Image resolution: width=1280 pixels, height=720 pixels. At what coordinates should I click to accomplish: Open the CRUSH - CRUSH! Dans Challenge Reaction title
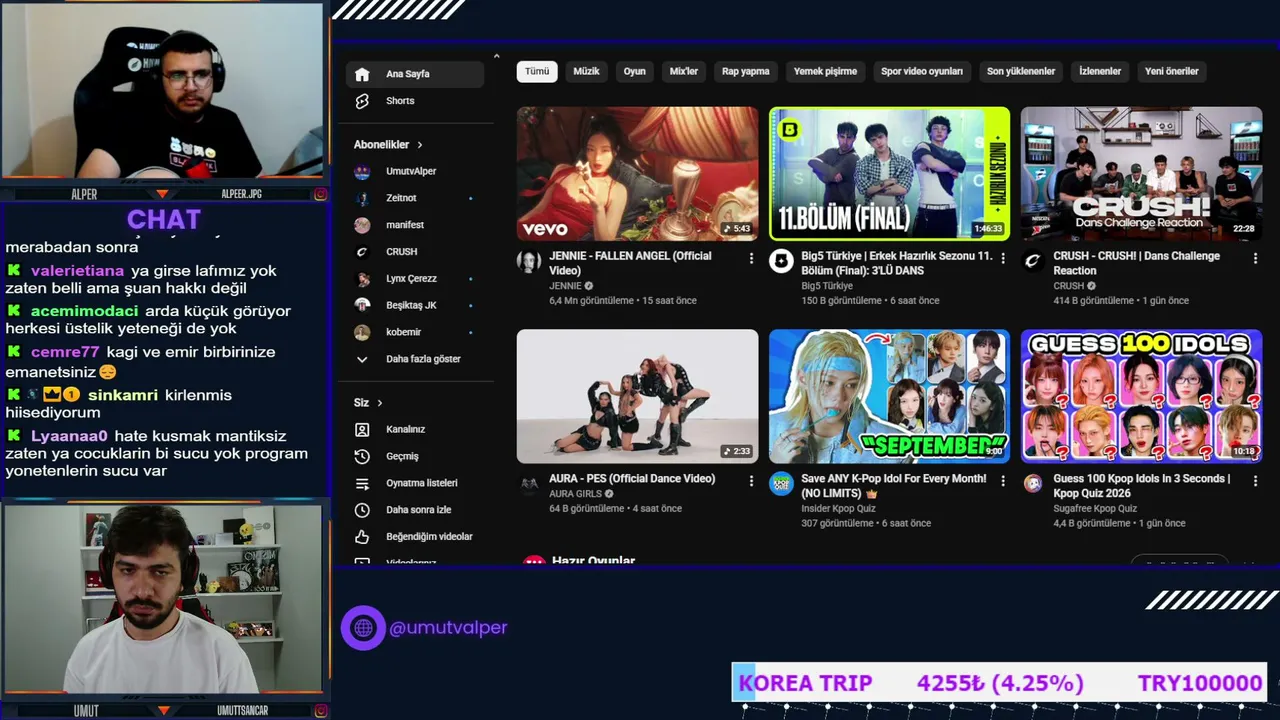click(1136, 263)
